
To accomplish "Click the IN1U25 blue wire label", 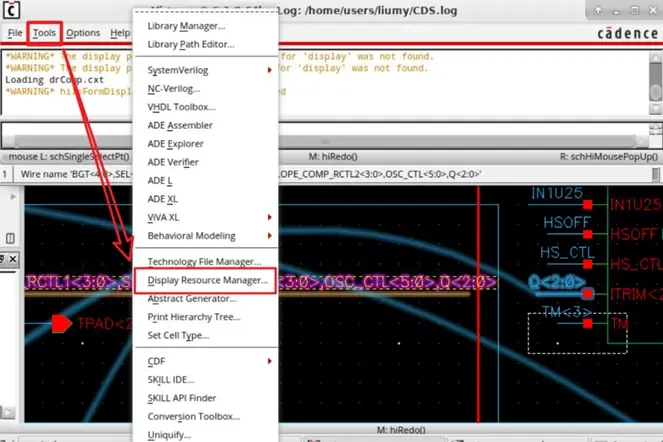I will 557,193.
